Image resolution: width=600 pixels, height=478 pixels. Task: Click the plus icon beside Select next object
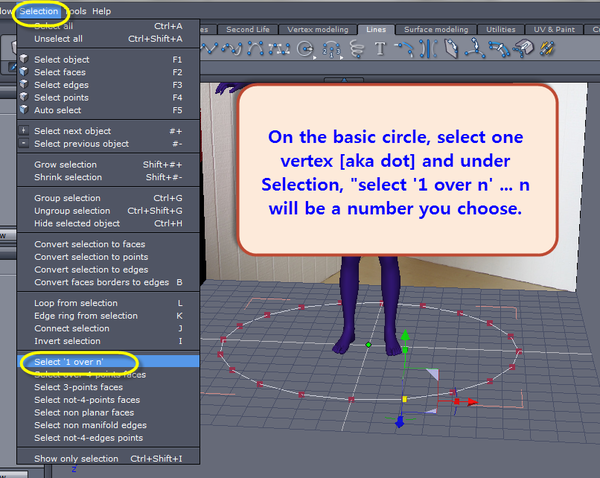tap(24, 131)
